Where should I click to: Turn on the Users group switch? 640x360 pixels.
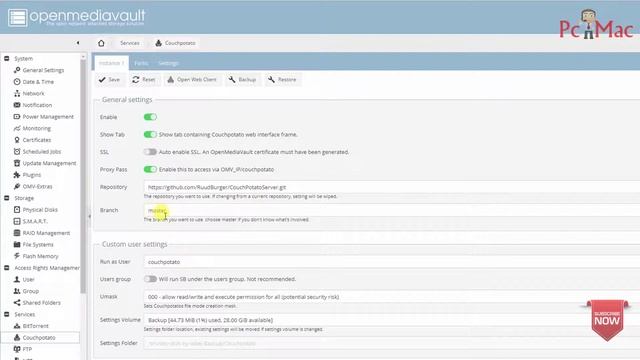(150, 279)
